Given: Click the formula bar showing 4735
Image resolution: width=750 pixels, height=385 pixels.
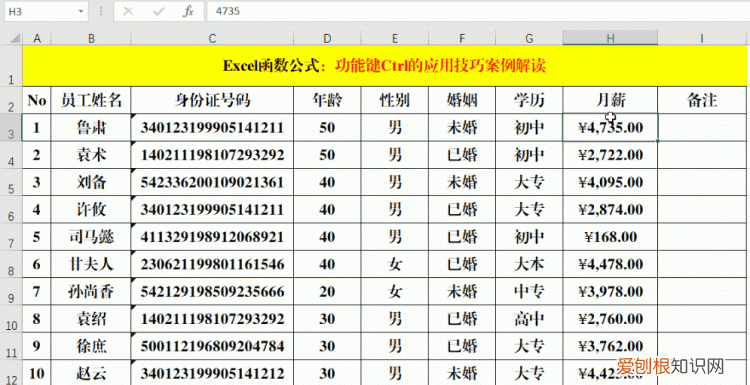Looking at the screenshot, I should click(478, 11).
